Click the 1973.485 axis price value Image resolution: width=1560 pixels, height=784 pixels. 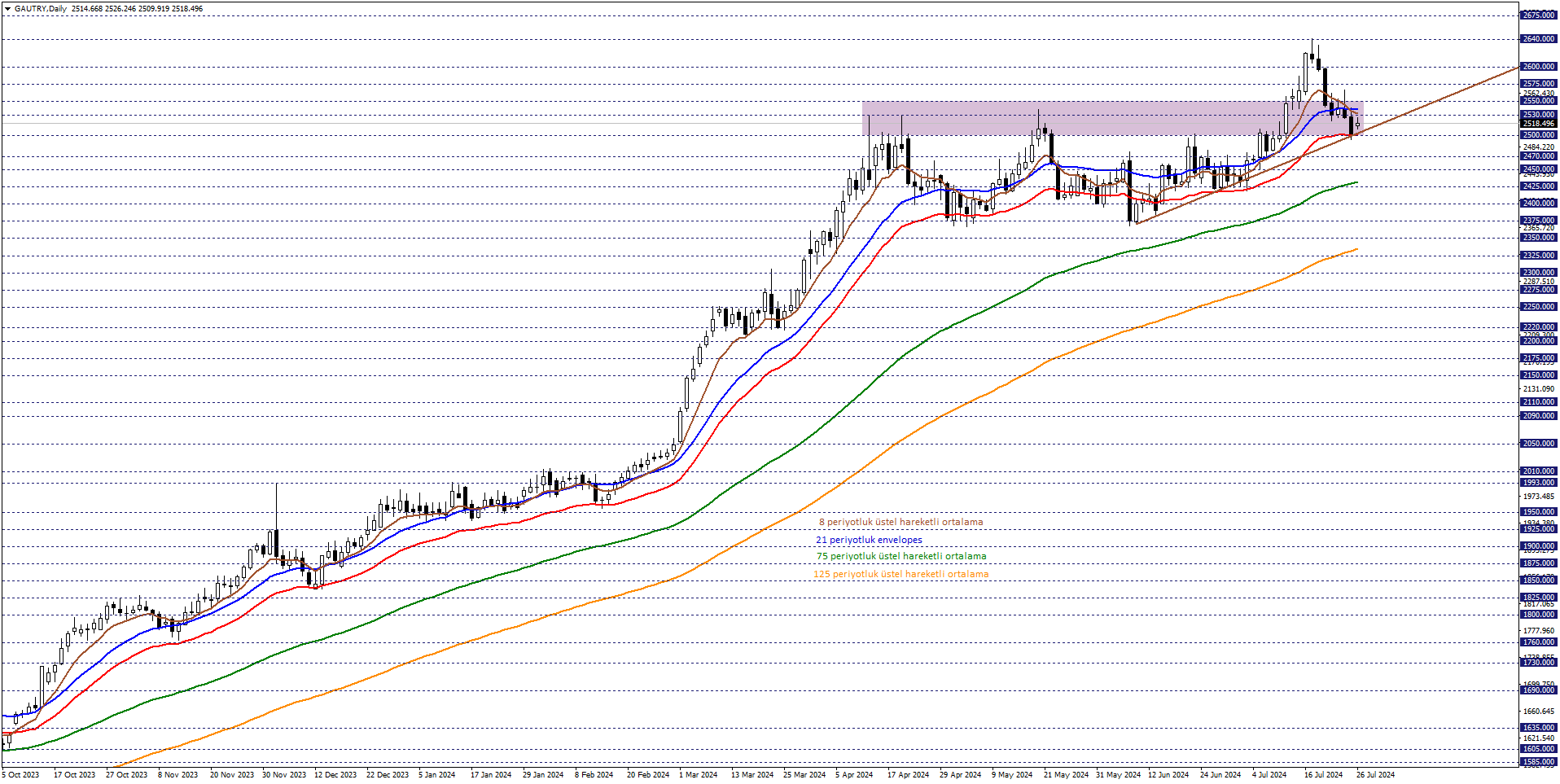(1538, 497)
